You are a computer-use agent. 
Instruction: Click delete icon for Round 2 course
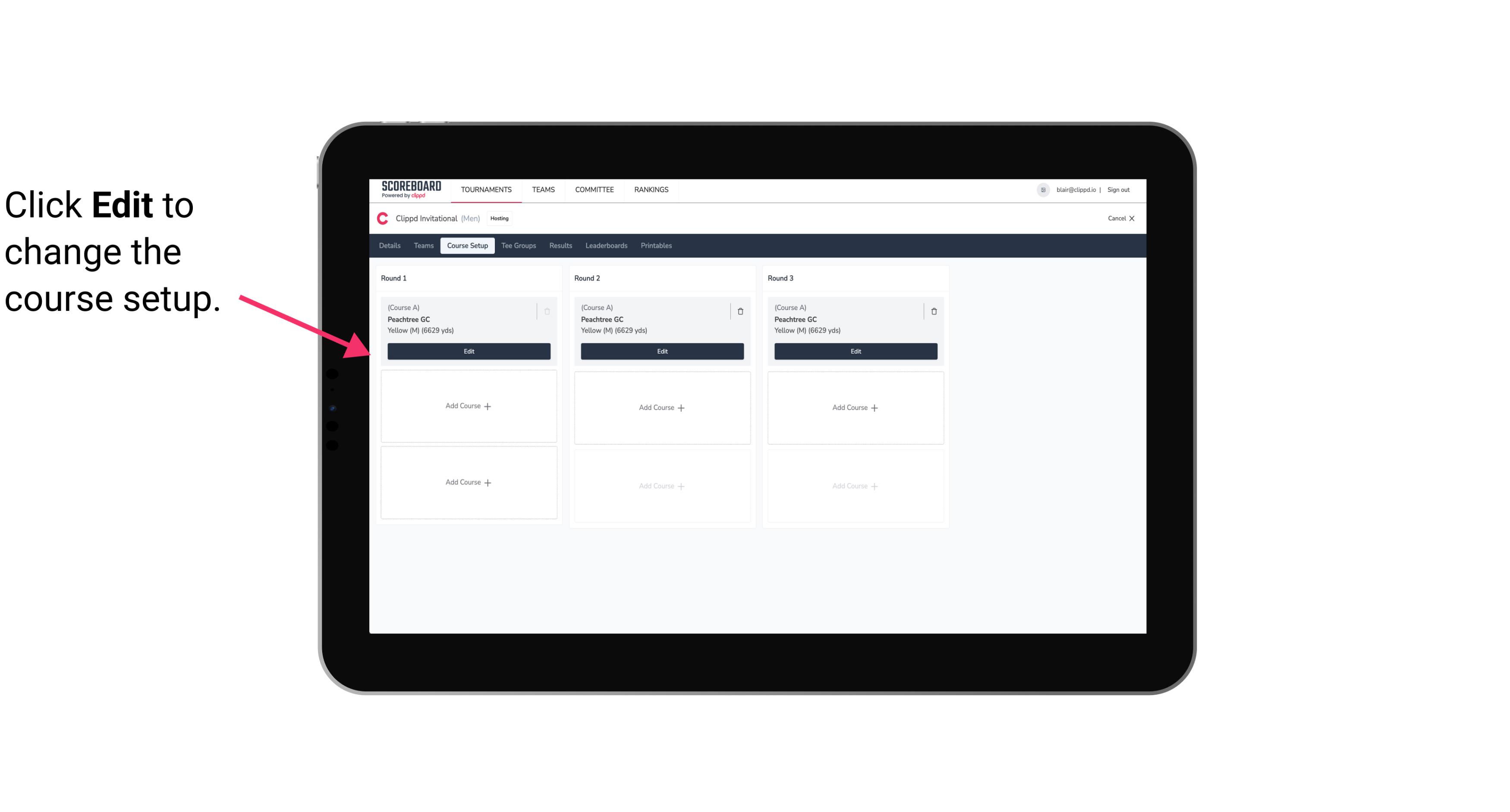point(740,311)
